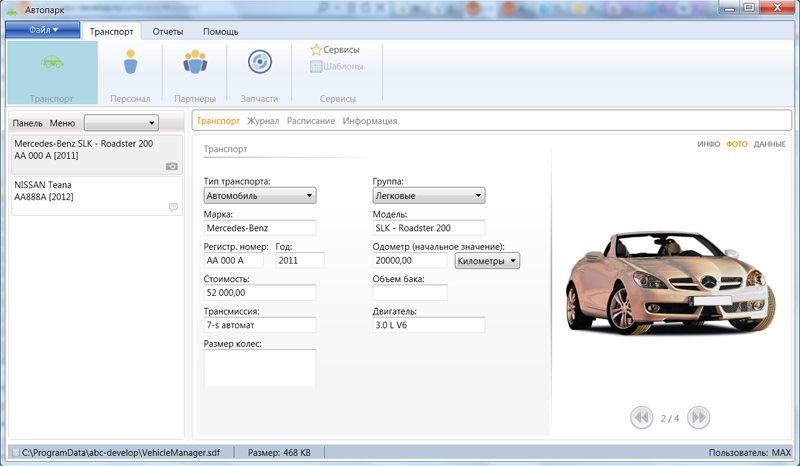Screen dimensions: 800x466
Task: Select the orange Транспорт content tab
Action: point(218,121)
